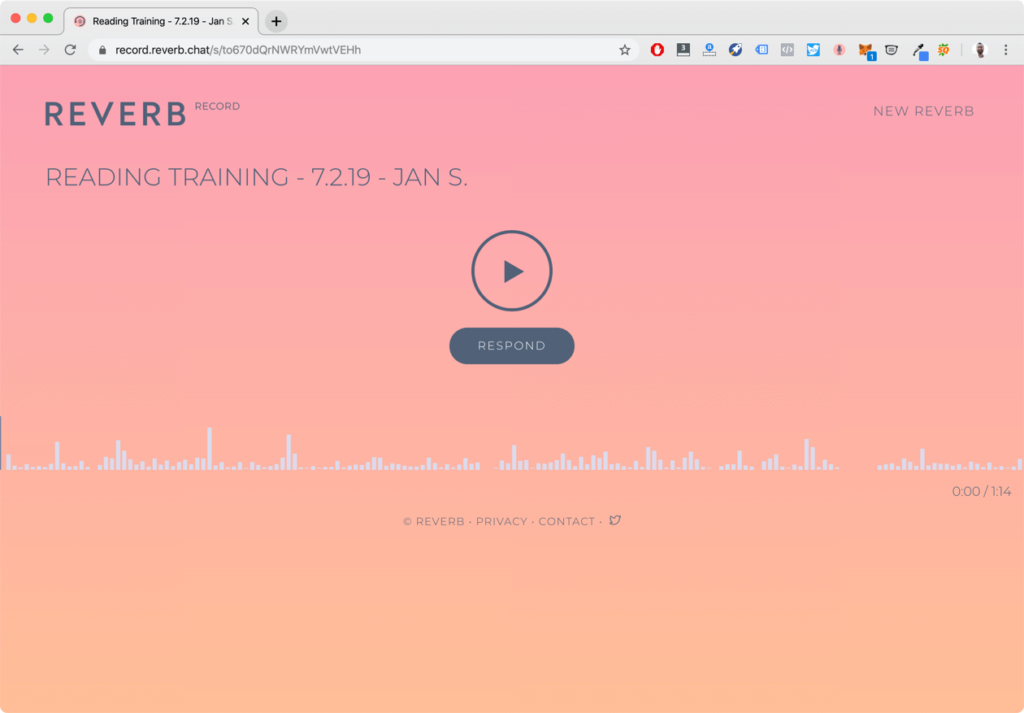Click the eyedropper color picker extension
The image size is (1024, 713).
click(918, 50)
